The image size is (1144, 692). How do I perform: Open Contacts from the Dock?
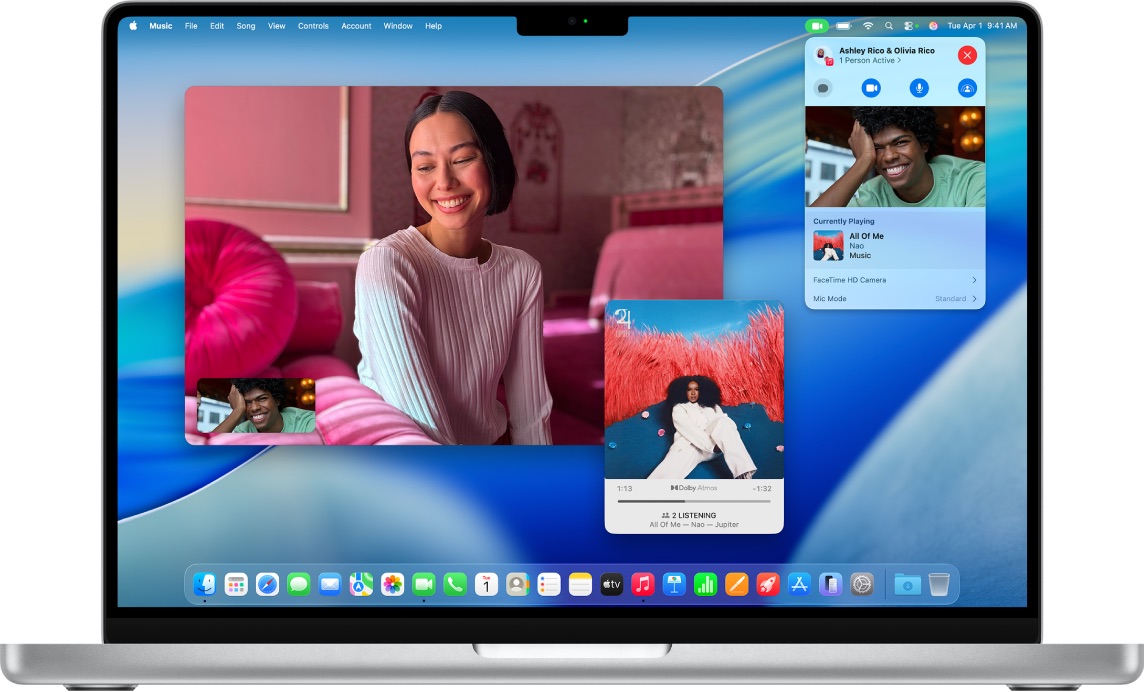[x=517, y=584]
